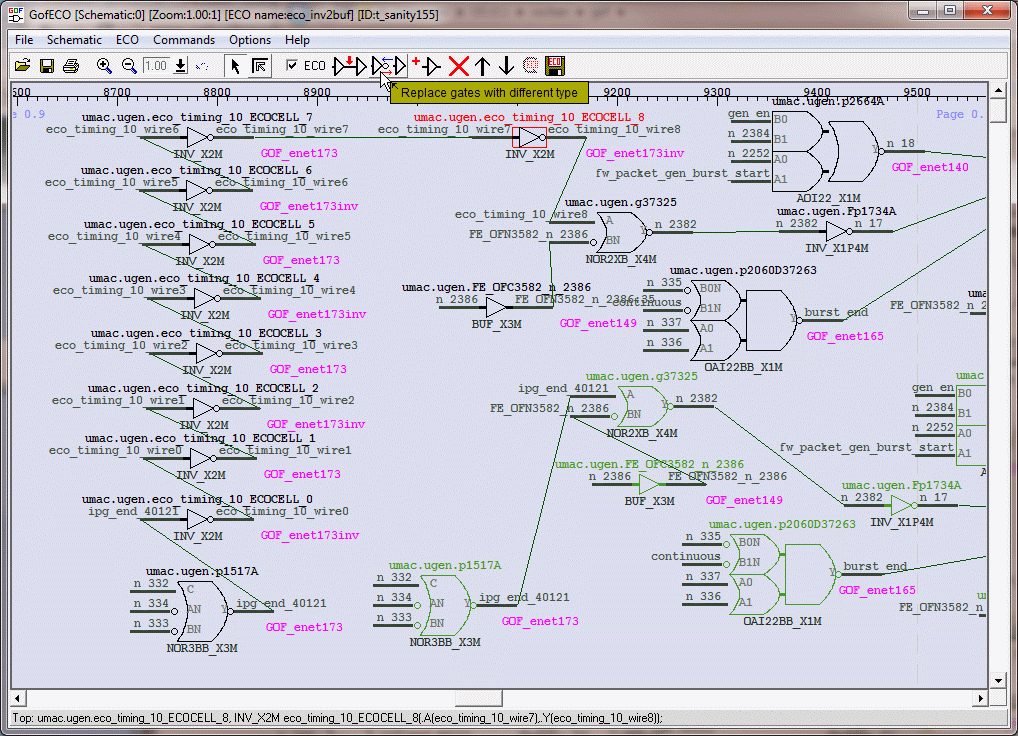Screen dimensions: 1018x736
Task: Select the black FE_OFC3582 BUF_X3M buffer
Action: 496,307
